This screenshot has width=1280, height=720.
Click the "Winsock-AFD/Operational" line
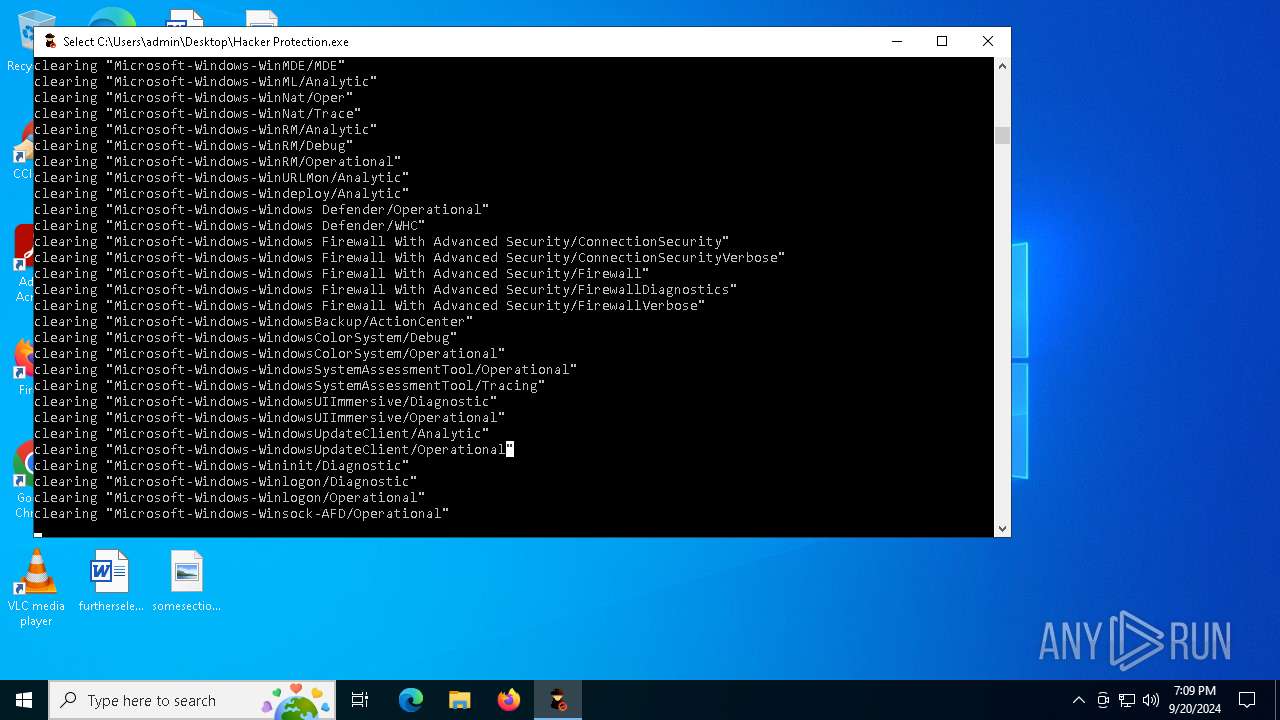(x=242, y=514)
